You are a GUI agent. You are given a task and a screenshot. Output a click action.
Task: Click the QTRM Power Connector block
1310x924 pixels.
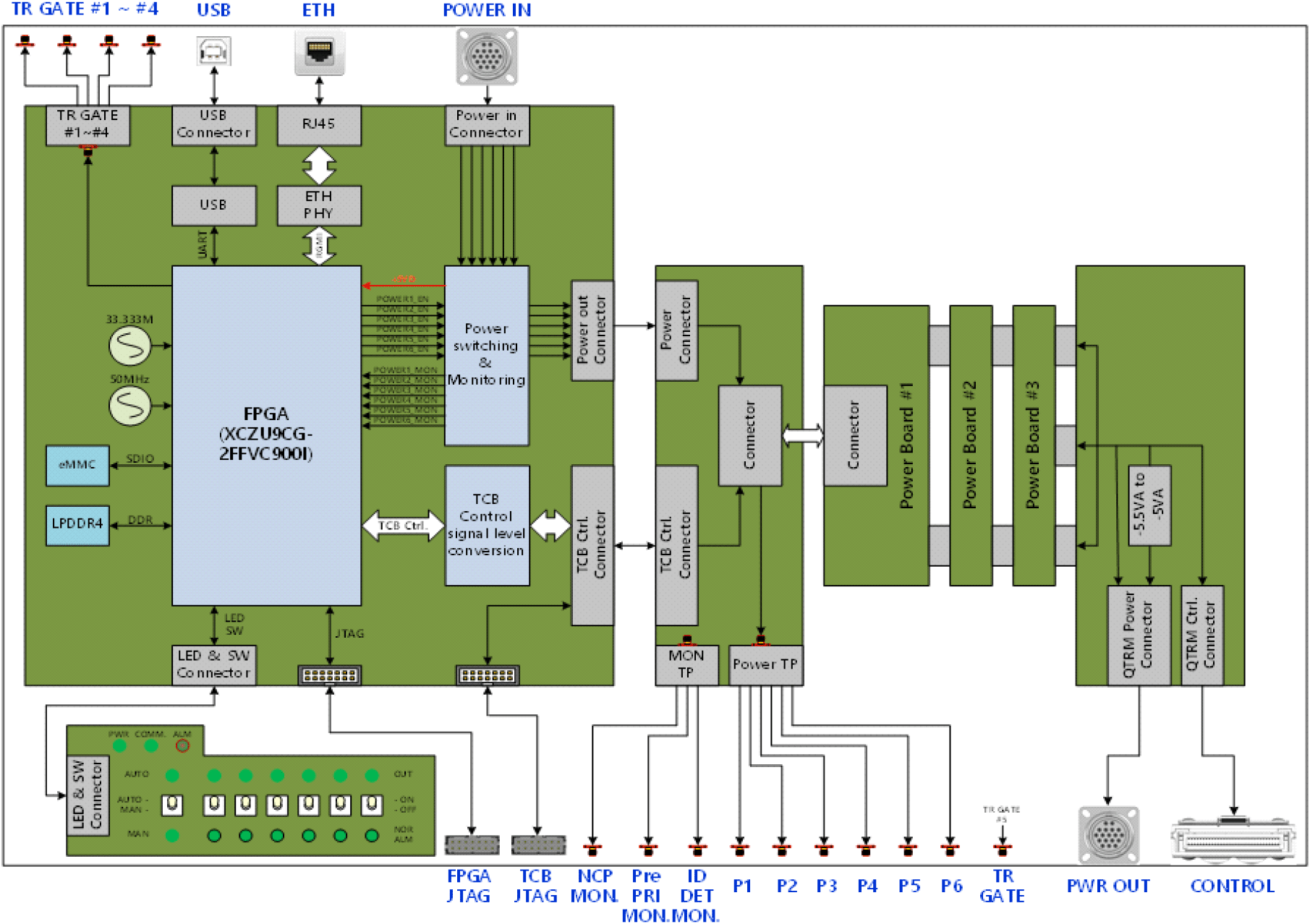pyautogui.click(x=1139, y=636)
